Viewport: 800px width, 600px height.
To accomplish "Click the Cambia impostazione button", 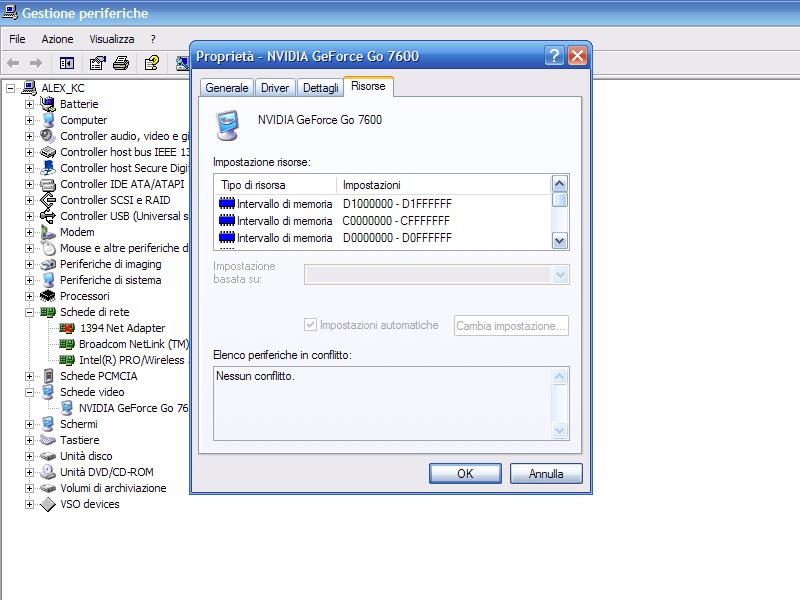I will pyautogui.click(x=511, y=326).
